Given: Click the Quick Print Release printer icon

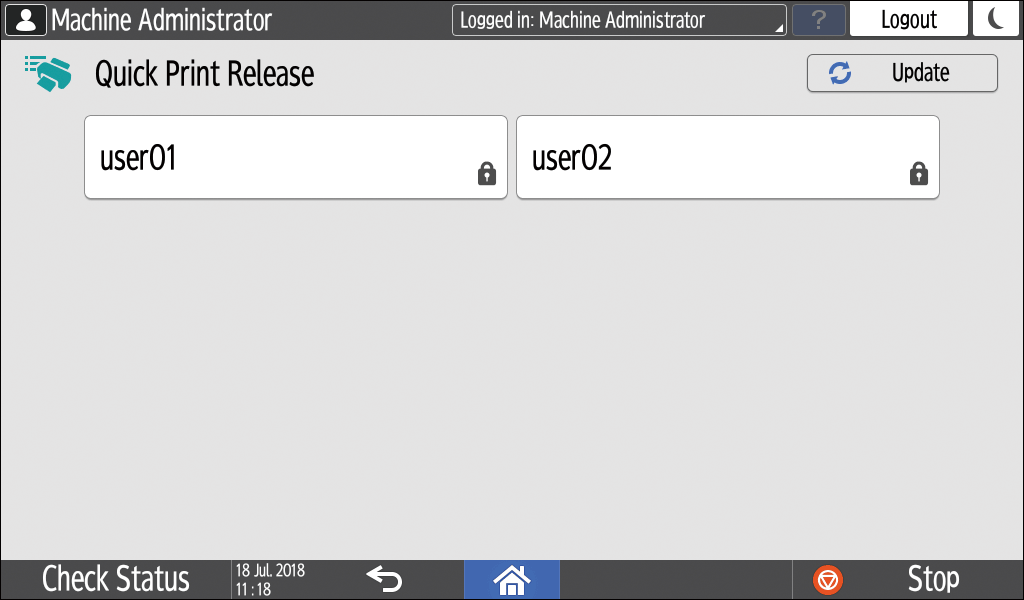Looking at the screenshot, I should point(48,73).
